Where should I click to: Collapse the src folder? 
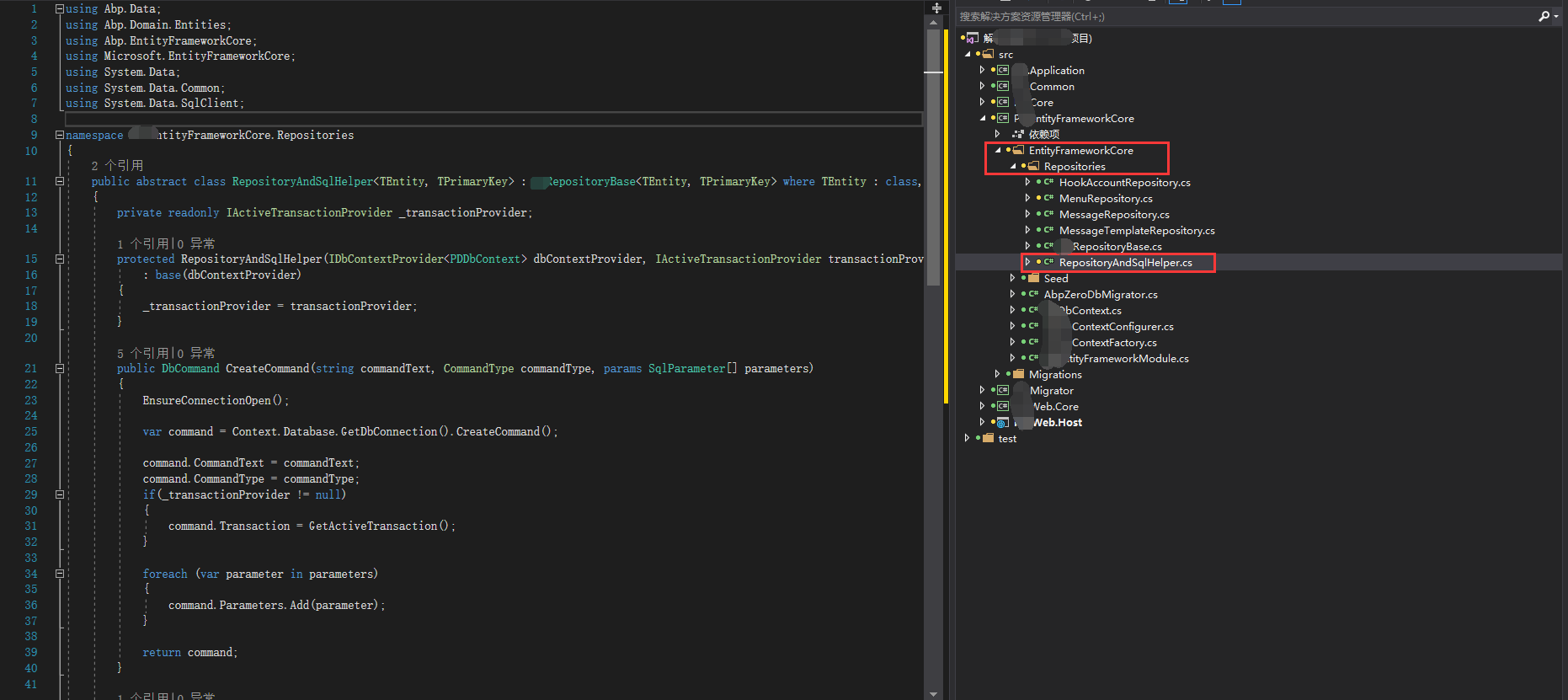(968, 54)
